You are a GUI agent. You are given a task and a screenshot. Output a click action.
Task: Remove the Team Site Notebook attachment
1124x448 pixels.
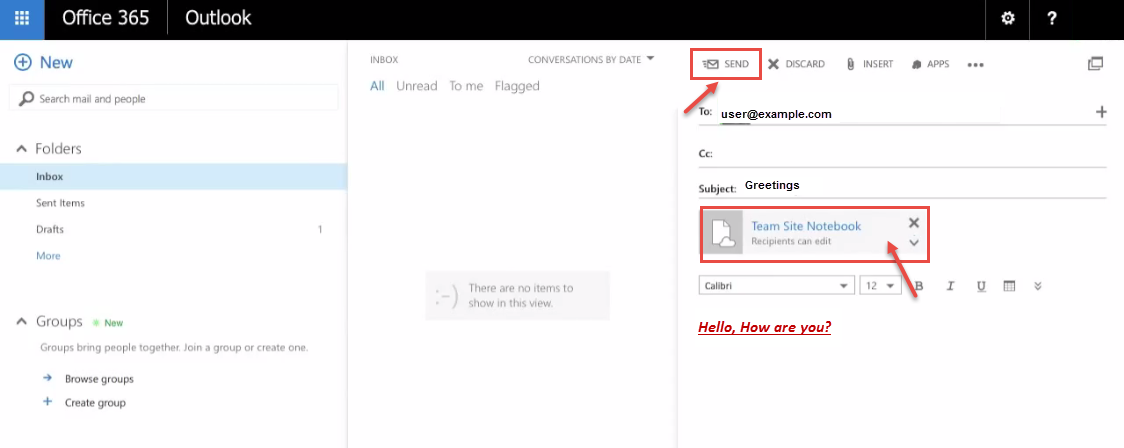(914, 222)
